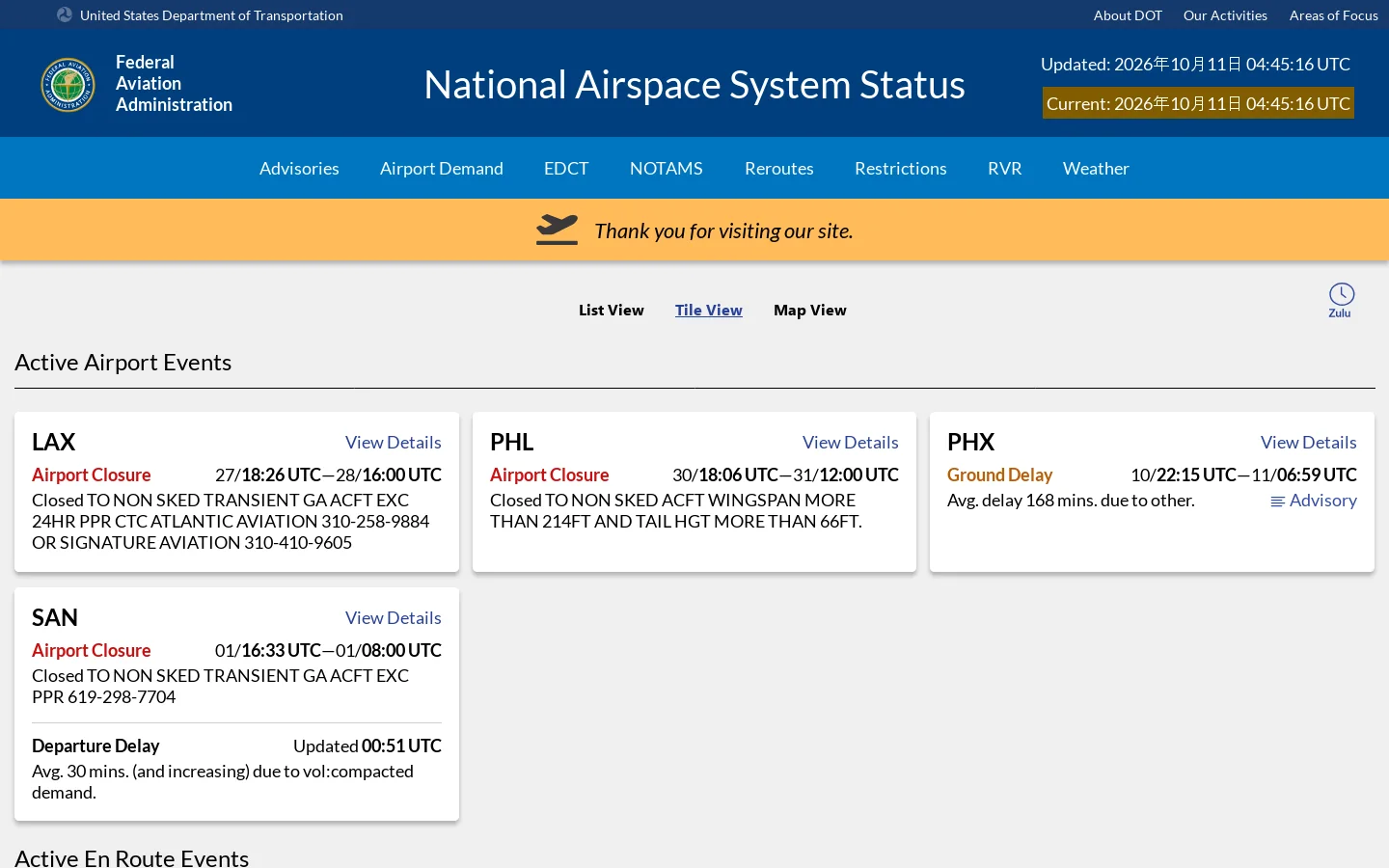View Details for SAN
The width and height of the screenshot is (1389, 868).
coord(394,617)
